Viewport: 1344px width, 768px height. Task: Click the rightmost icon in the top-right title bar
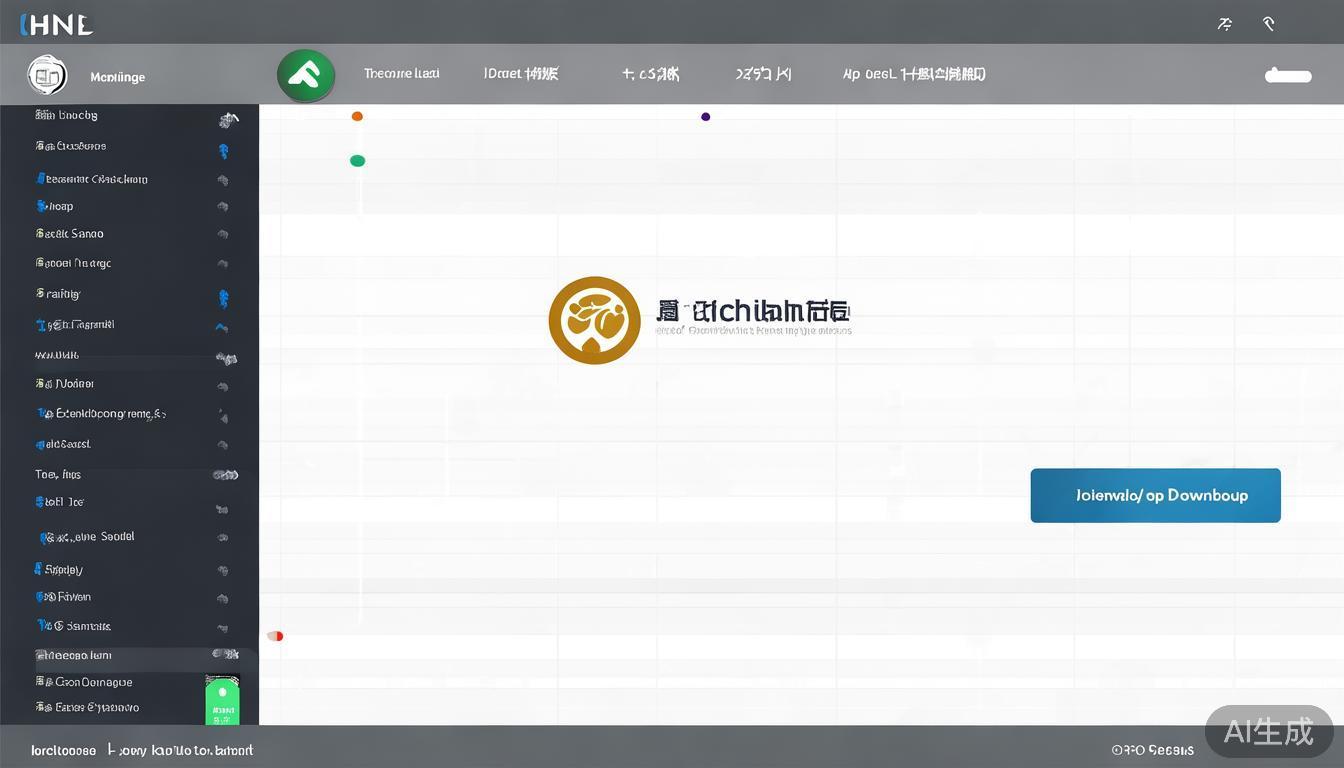coord(1269,23)
